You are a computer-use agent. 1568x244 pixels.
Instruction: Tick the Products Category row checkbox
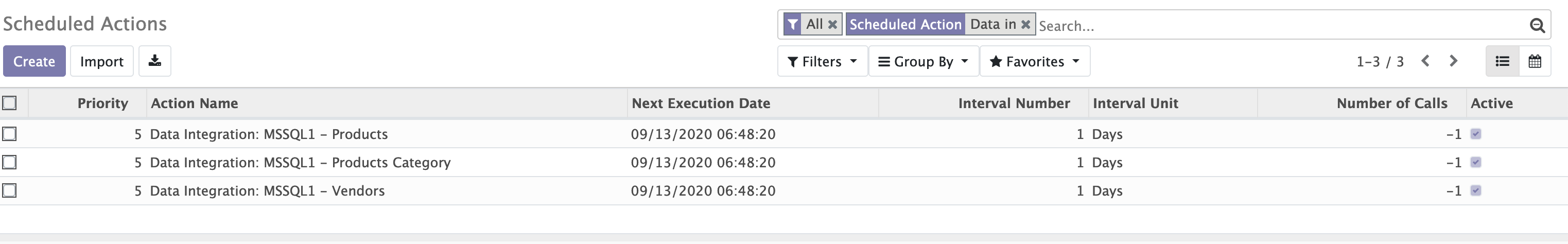click(9, 162)
